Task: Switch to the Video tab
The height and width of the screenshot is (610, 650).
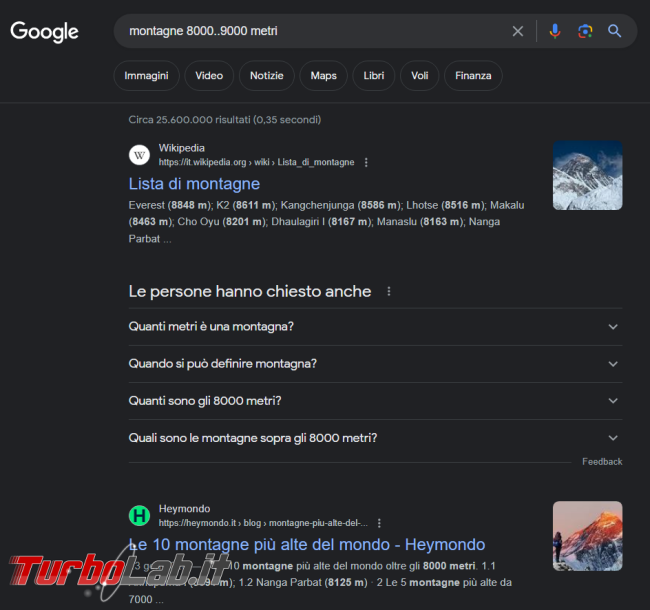Action: pyautogui.click(x=209, y=75)
